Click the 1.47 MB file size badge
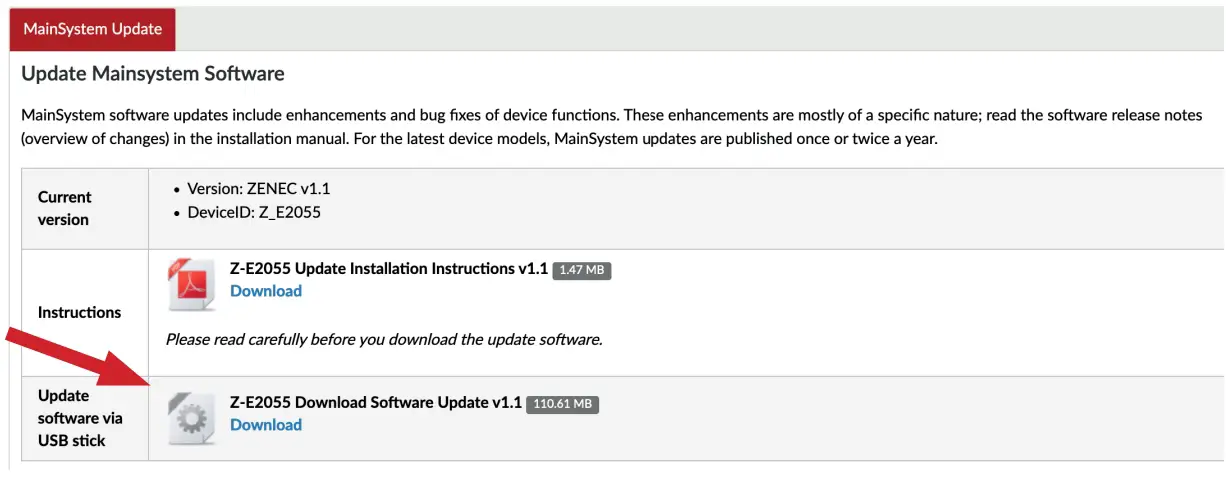This screenshot has height=479, width=1226. 581,270
